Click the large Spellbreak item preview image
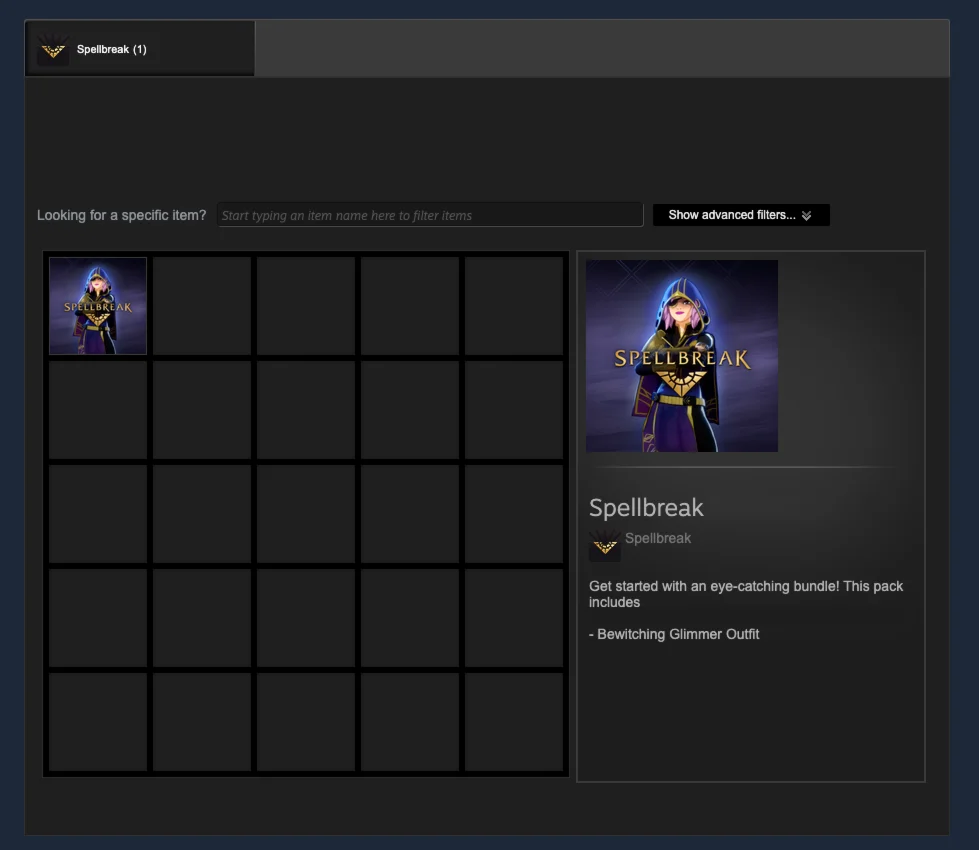This screenshot has width=979, height=850. 682,356
